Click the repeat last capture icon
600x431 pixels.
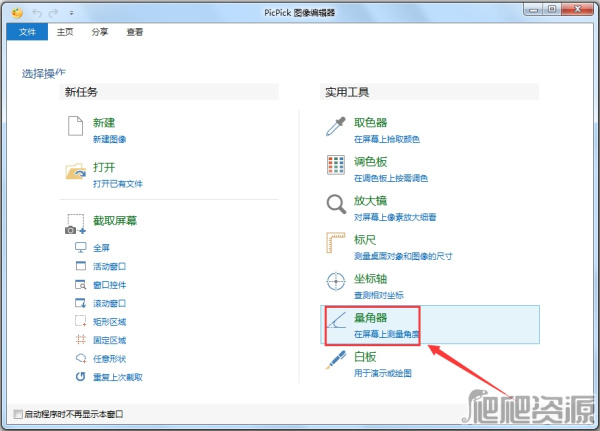81,377
